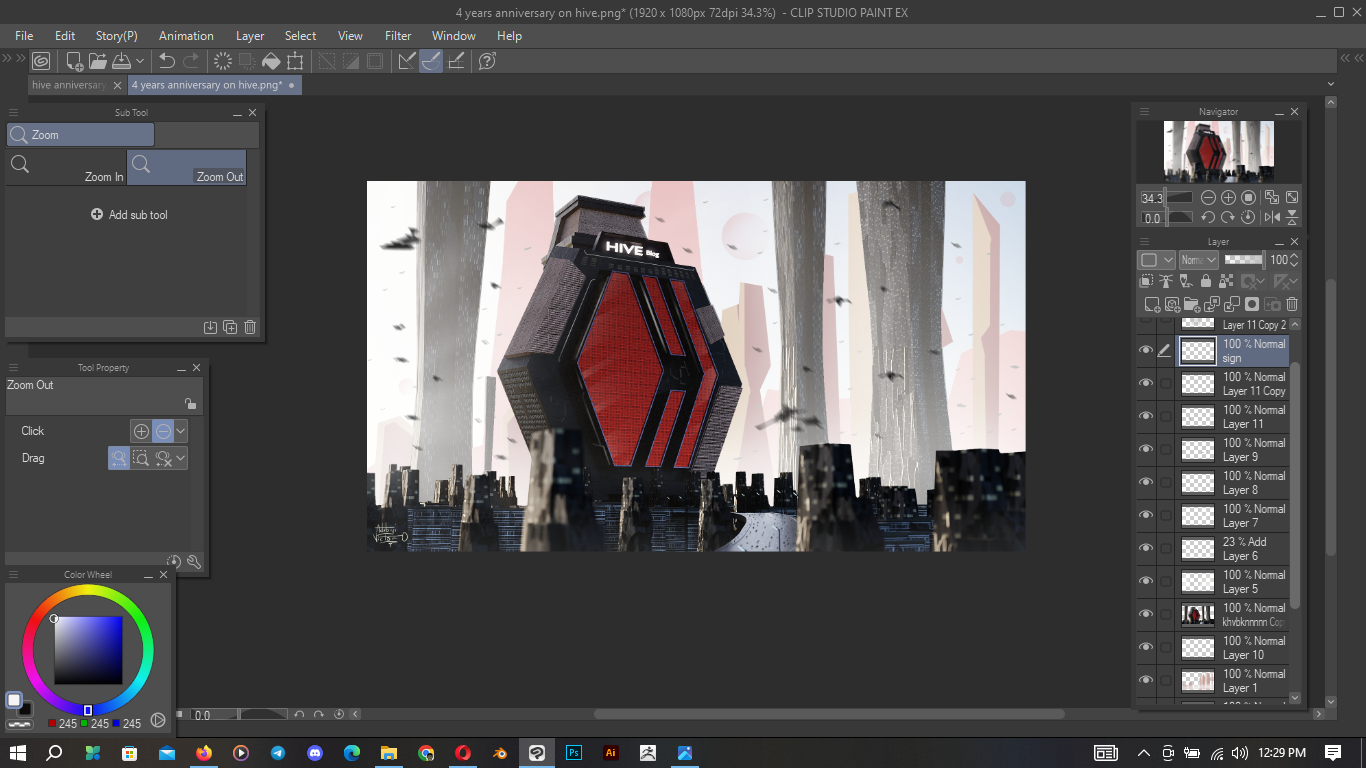Open the layer color palette dropdown
1366x768 pixels.
point(1157,260)
